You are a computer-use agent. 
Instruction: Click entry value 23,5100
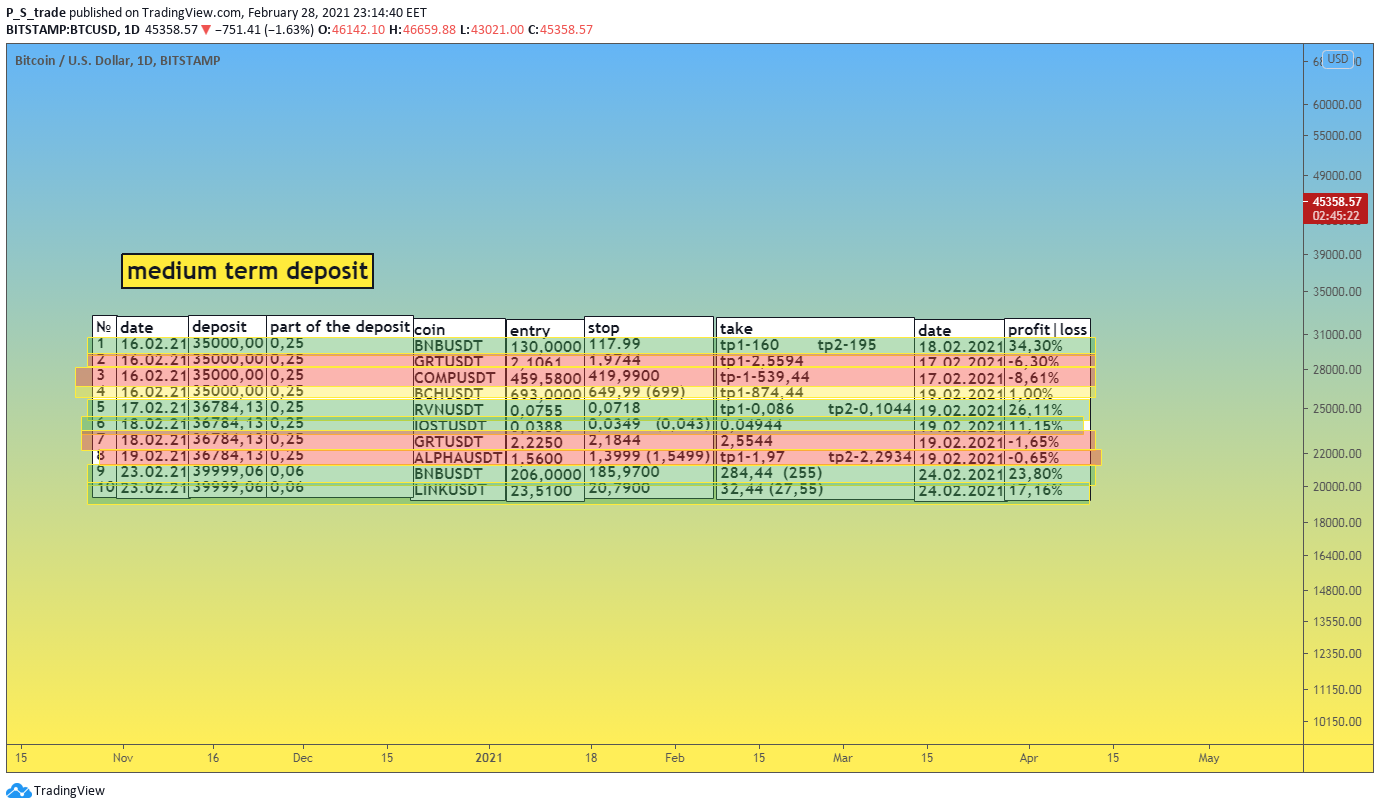(x=541, y=491)
